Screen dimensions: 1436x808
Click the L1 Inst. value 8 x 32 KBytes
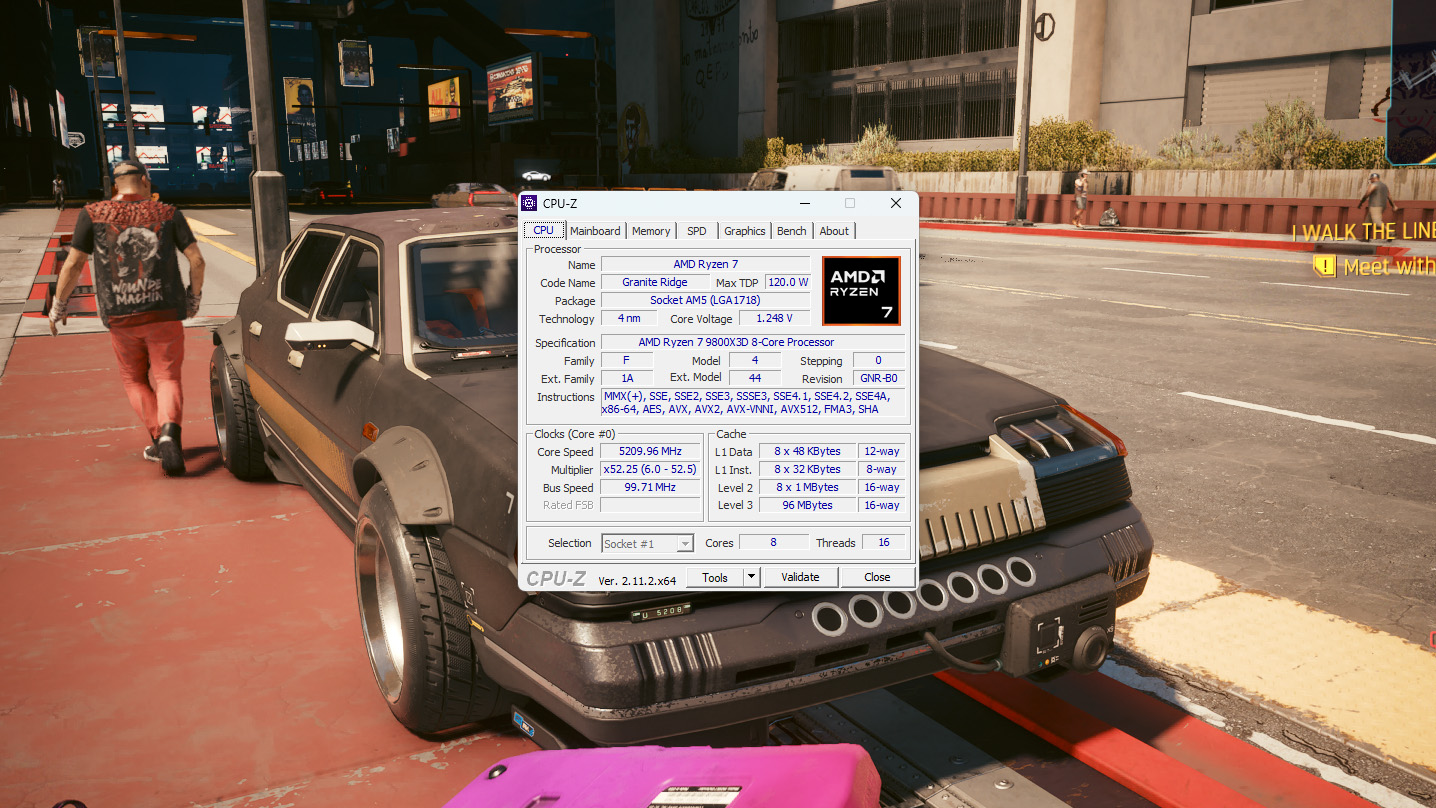[807, 470]
